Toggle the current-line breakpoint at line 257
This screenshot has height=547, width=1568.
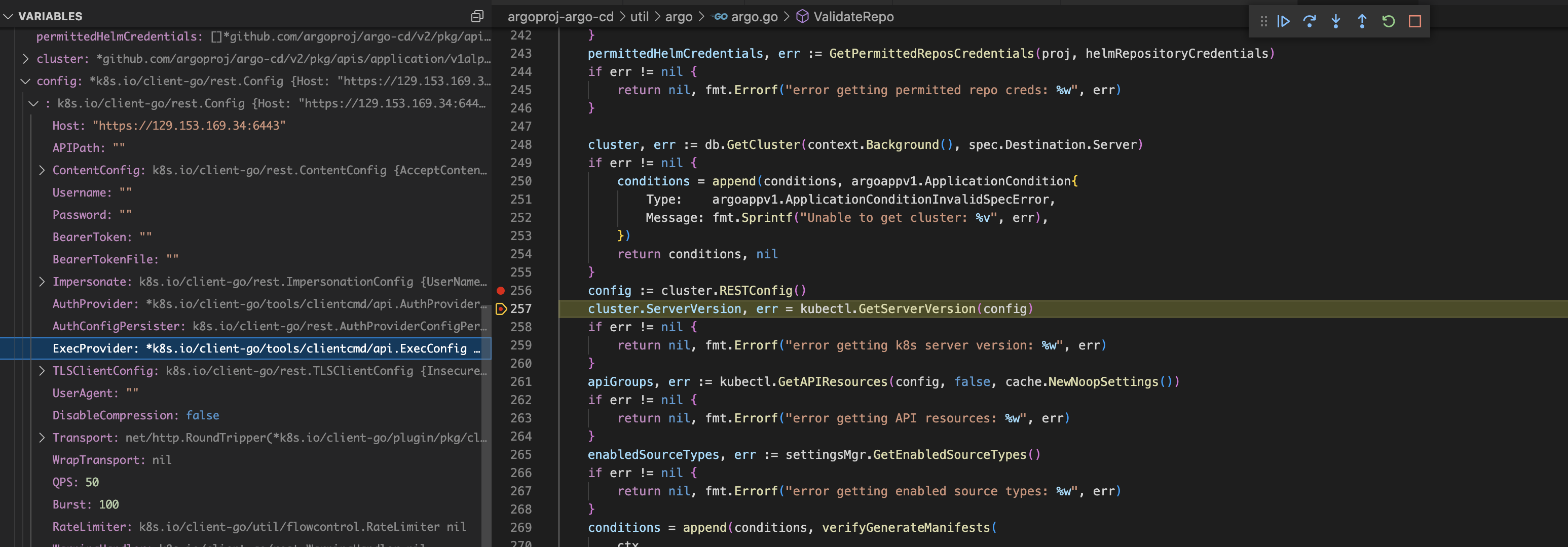[x=500, y=309]
